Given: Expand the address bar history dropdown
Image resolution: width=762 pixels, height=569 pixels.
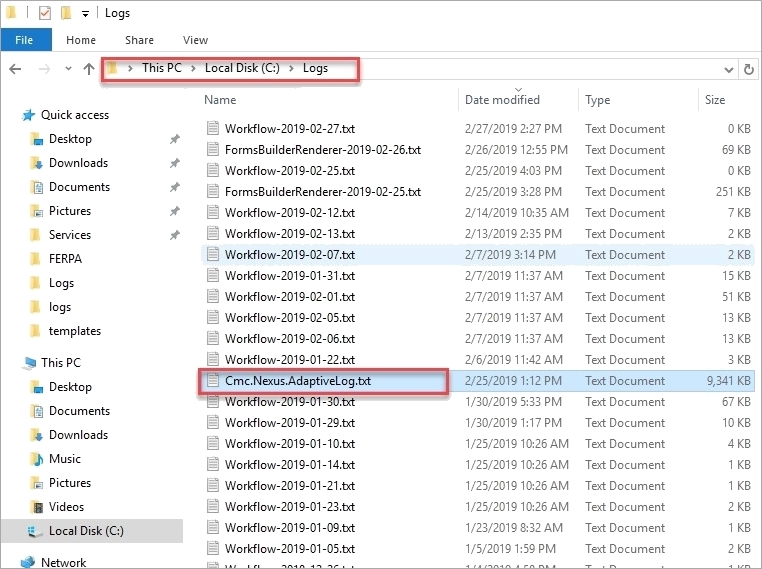Looking at the screenshot, I should pos(728,69).
